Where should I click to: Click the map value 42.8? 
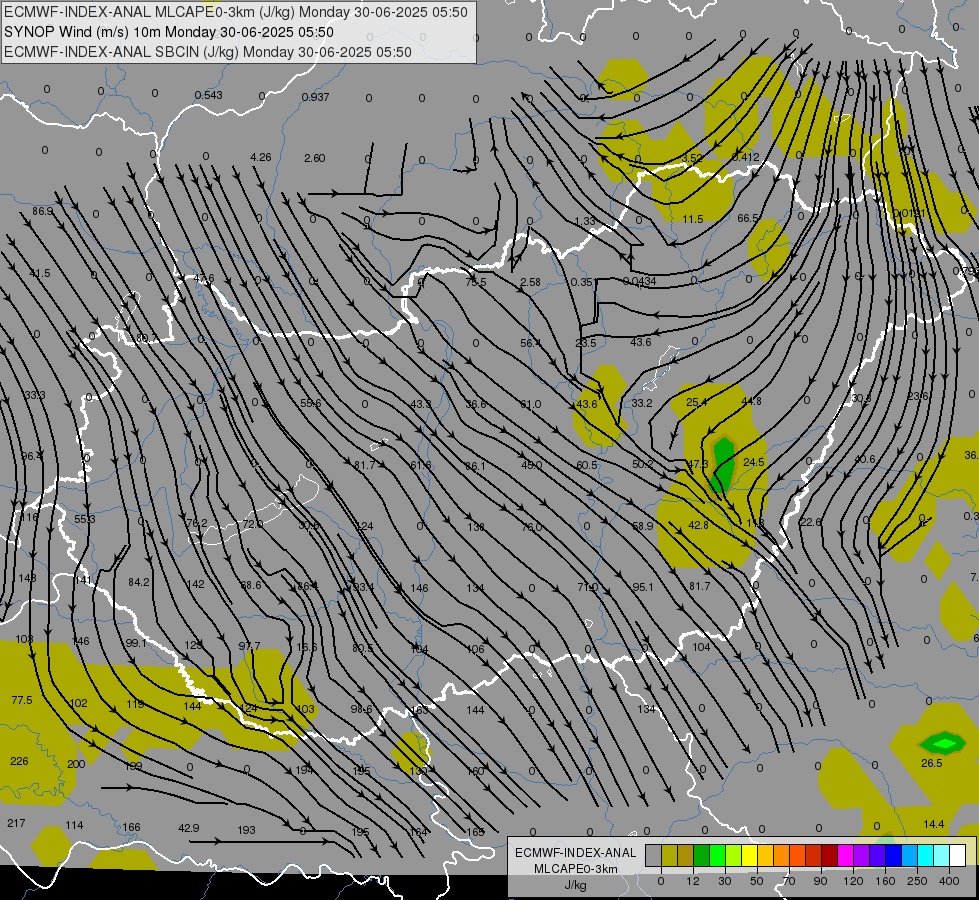[698, 525]
